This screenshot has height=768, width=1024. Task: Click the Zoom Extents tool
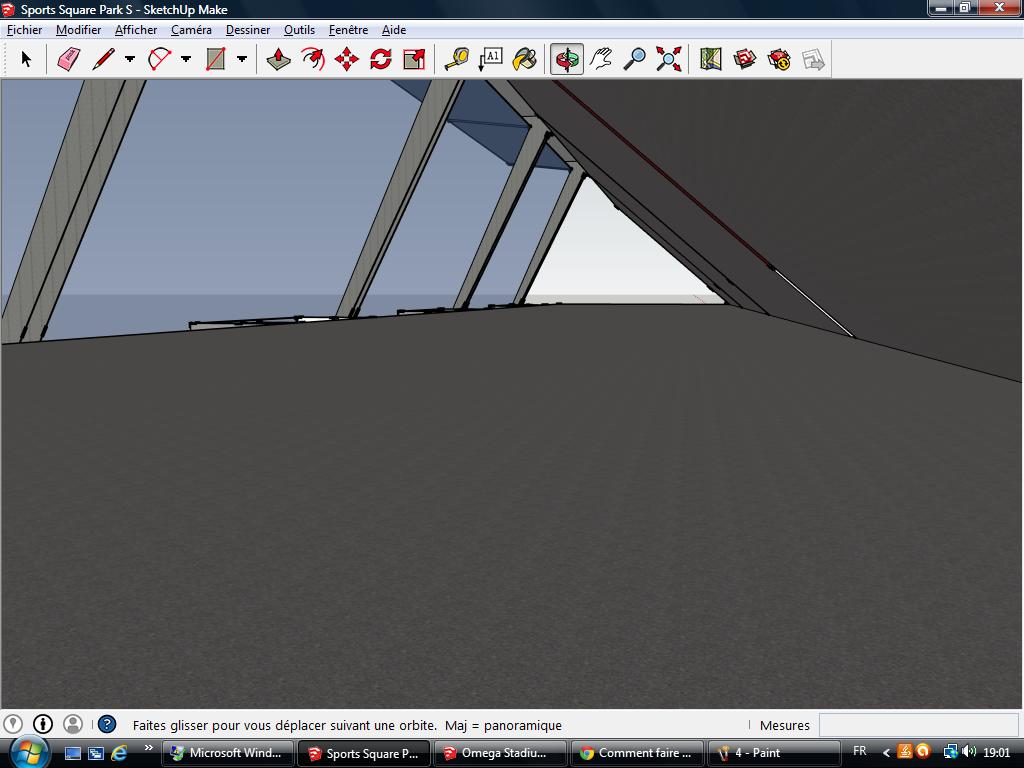coord(669,60)
